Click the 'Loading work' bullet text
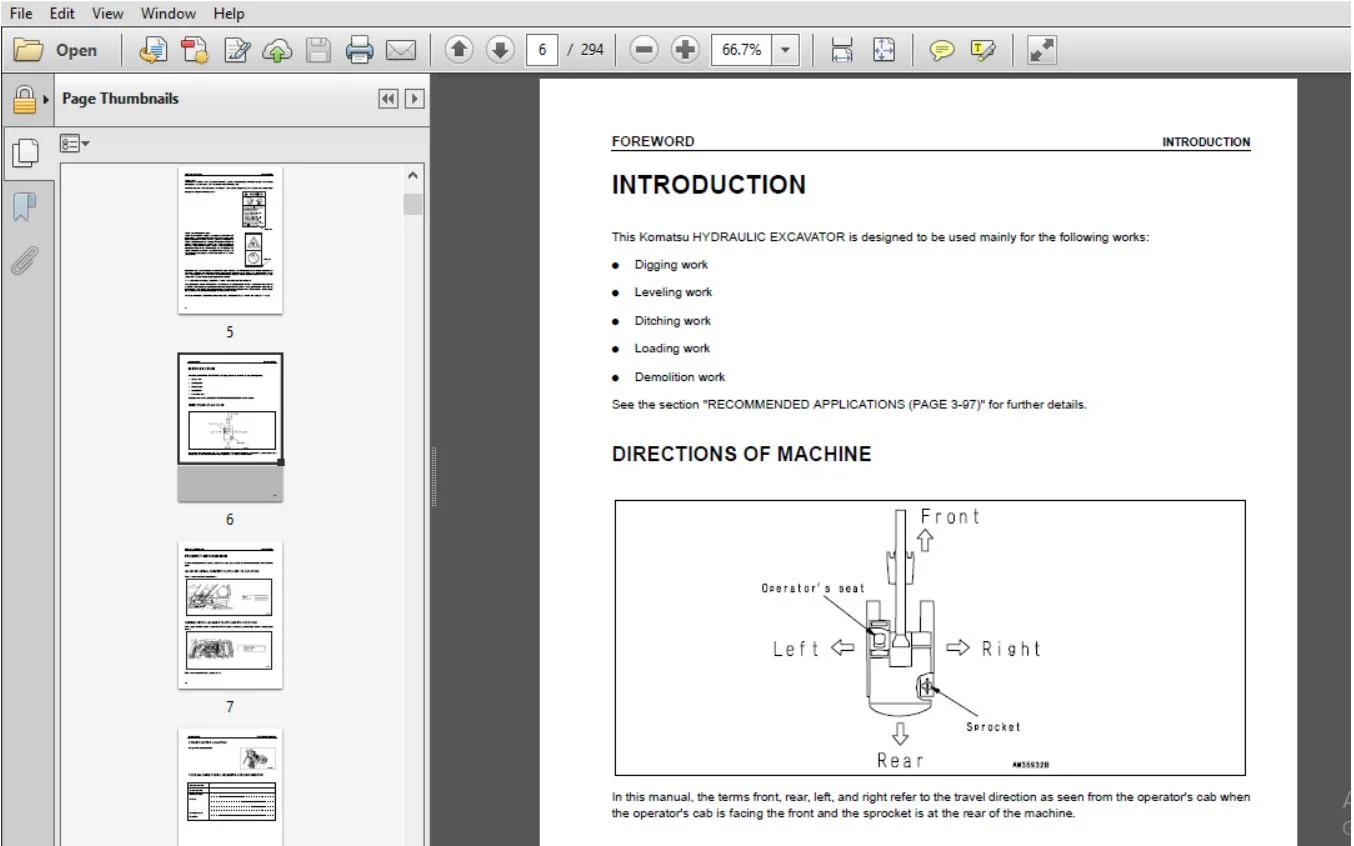The height and width of the screenshot is (846, 1354). (672, 348)
